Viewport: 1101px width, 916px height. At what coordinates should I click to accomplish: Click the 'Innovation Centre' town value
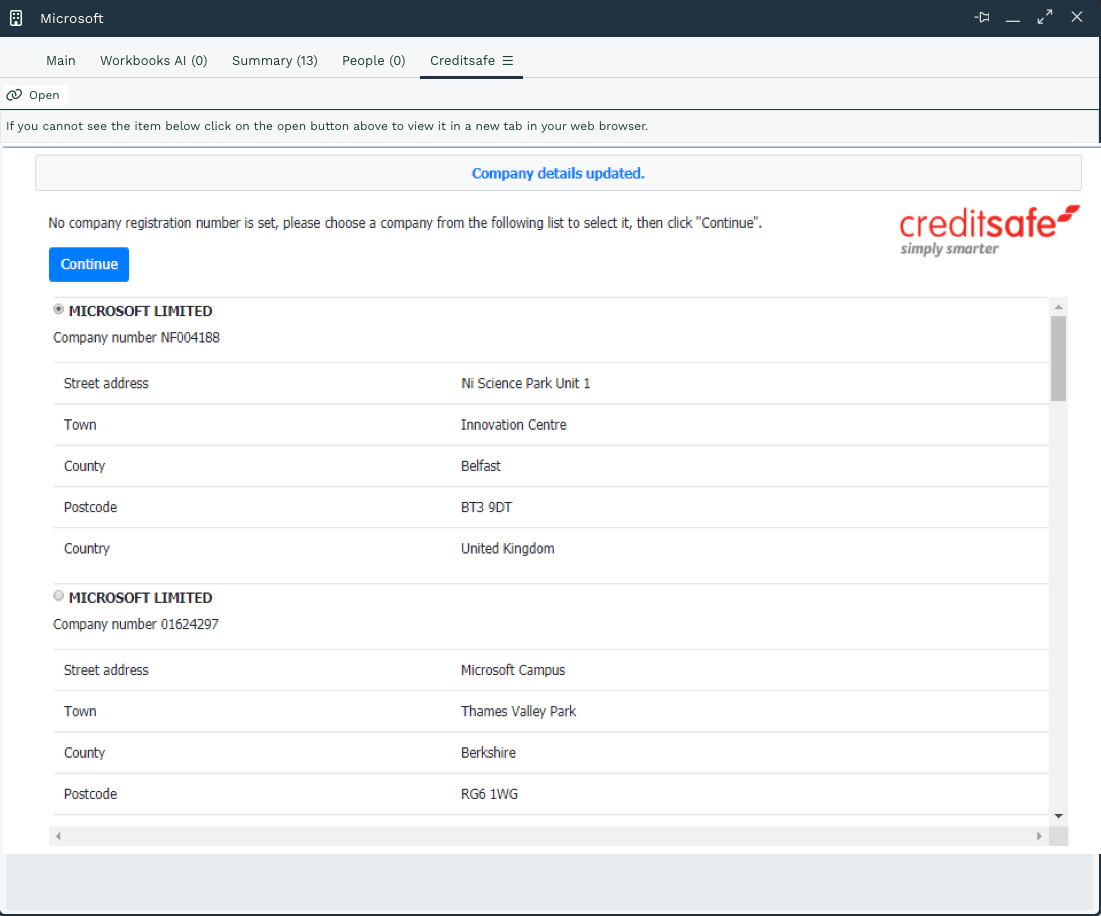(513, 425)
